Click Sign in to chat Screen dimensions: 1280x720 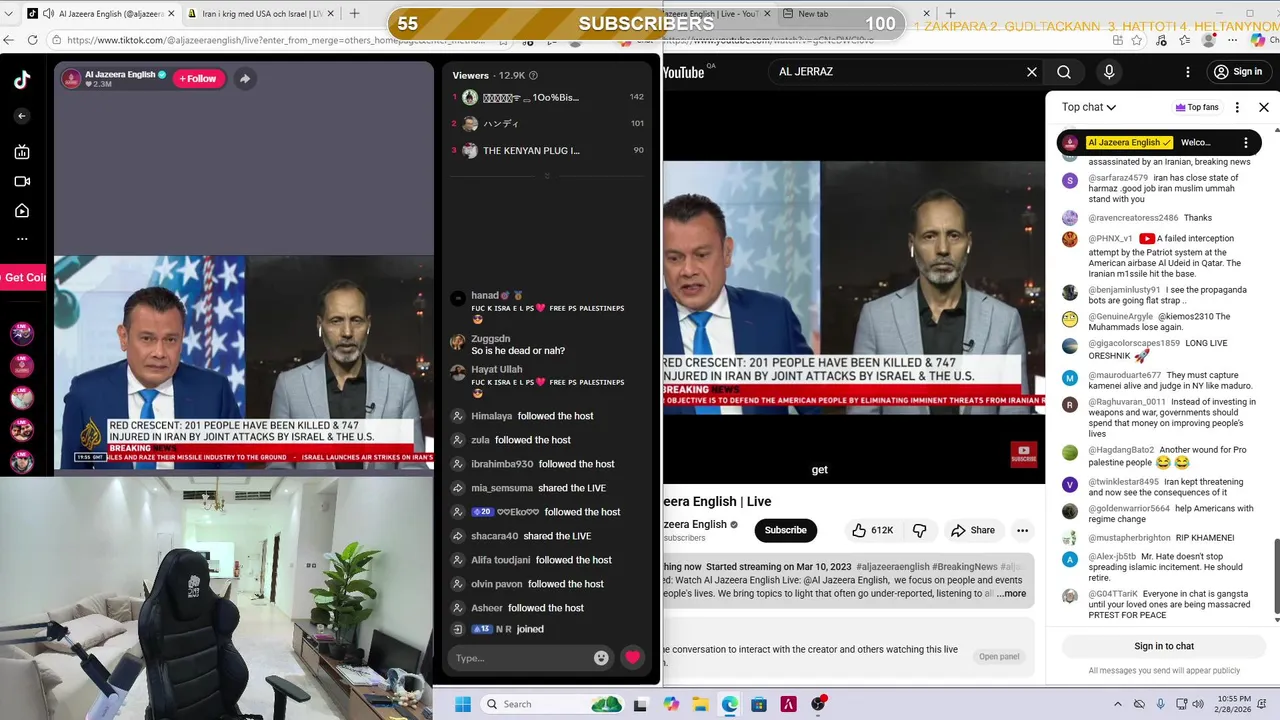click(1164, 646)
